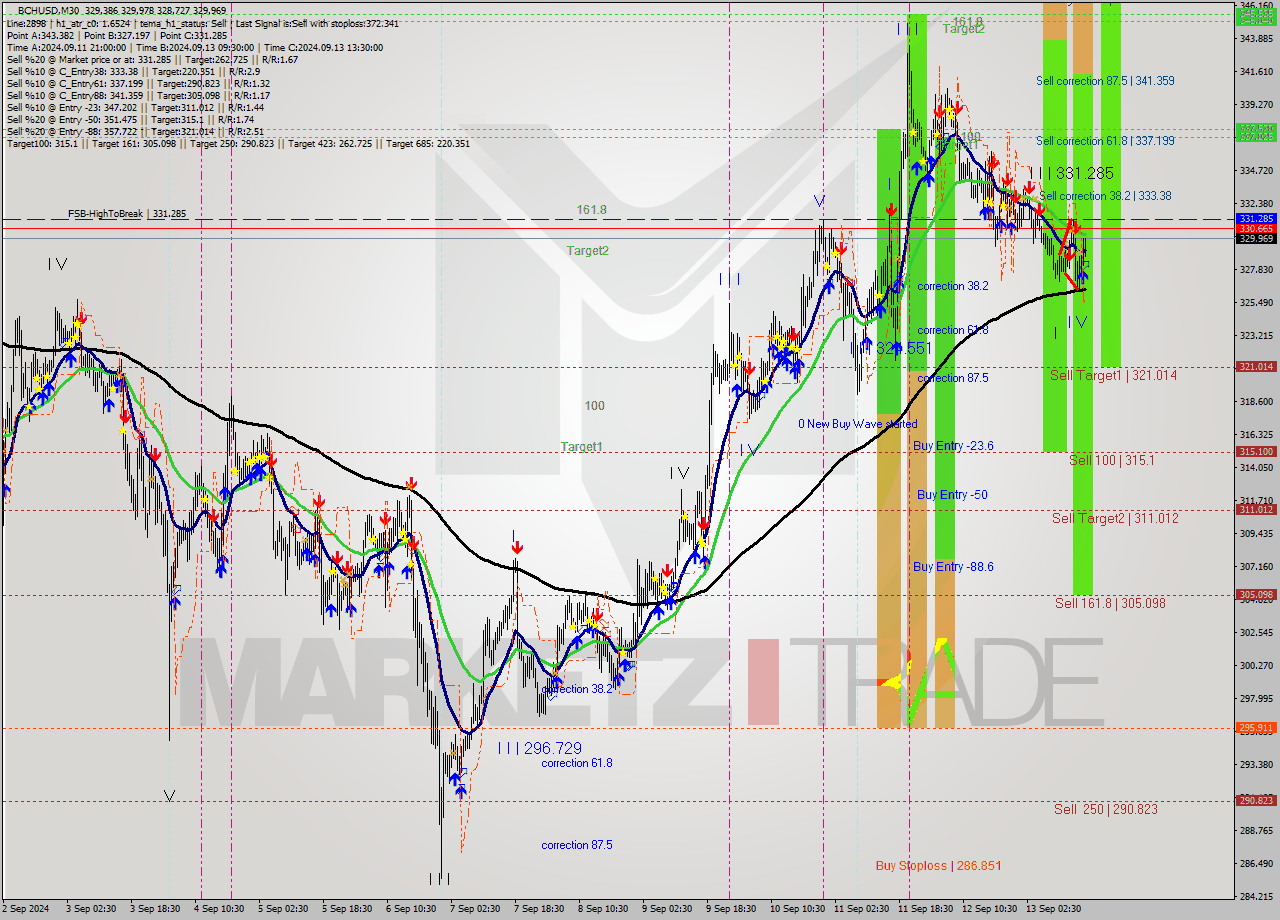
Task: Click the 343.885 price scale value
Action: (x=1257, y=38)
